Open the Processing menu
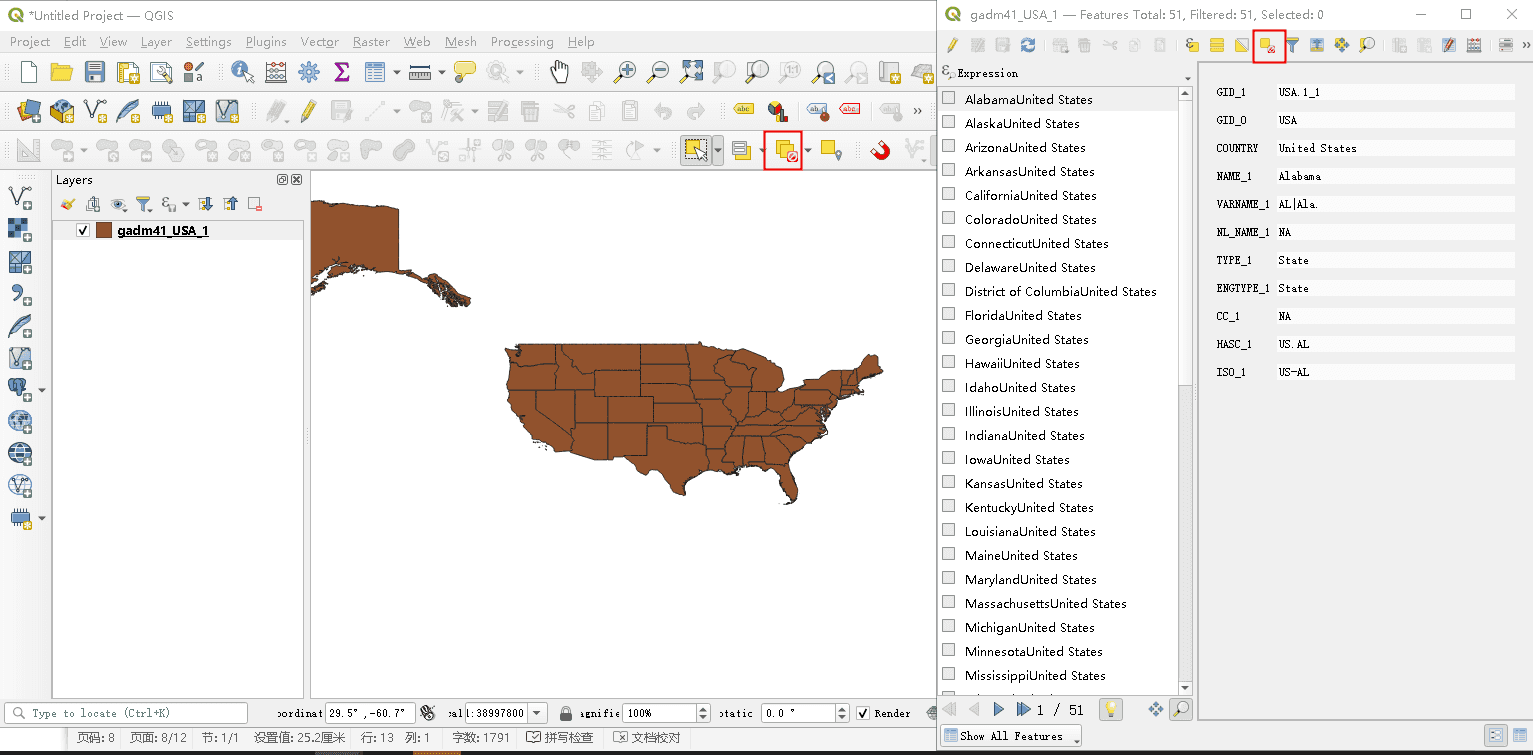This screenshot has width=1533, height=755. (522, 42)
